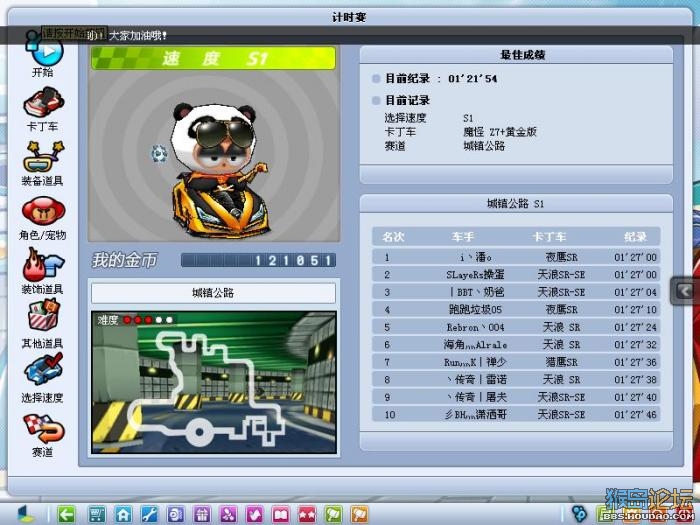The height and width of the screenshot is (525, 700).
Task: Click the 难度 difficulty dots indicator
Action: tap(135, 320)
